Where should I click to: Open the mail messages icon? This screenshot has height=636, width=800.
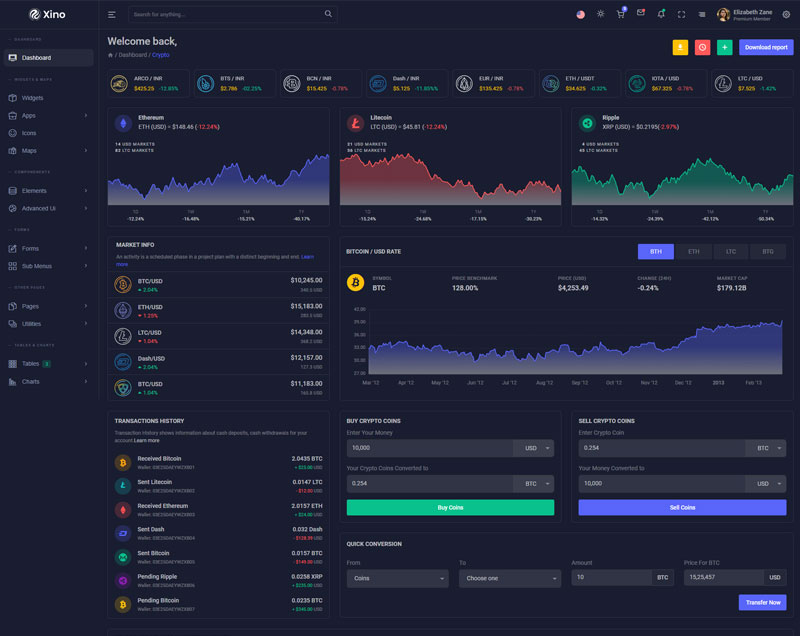[x=640, y=14]
